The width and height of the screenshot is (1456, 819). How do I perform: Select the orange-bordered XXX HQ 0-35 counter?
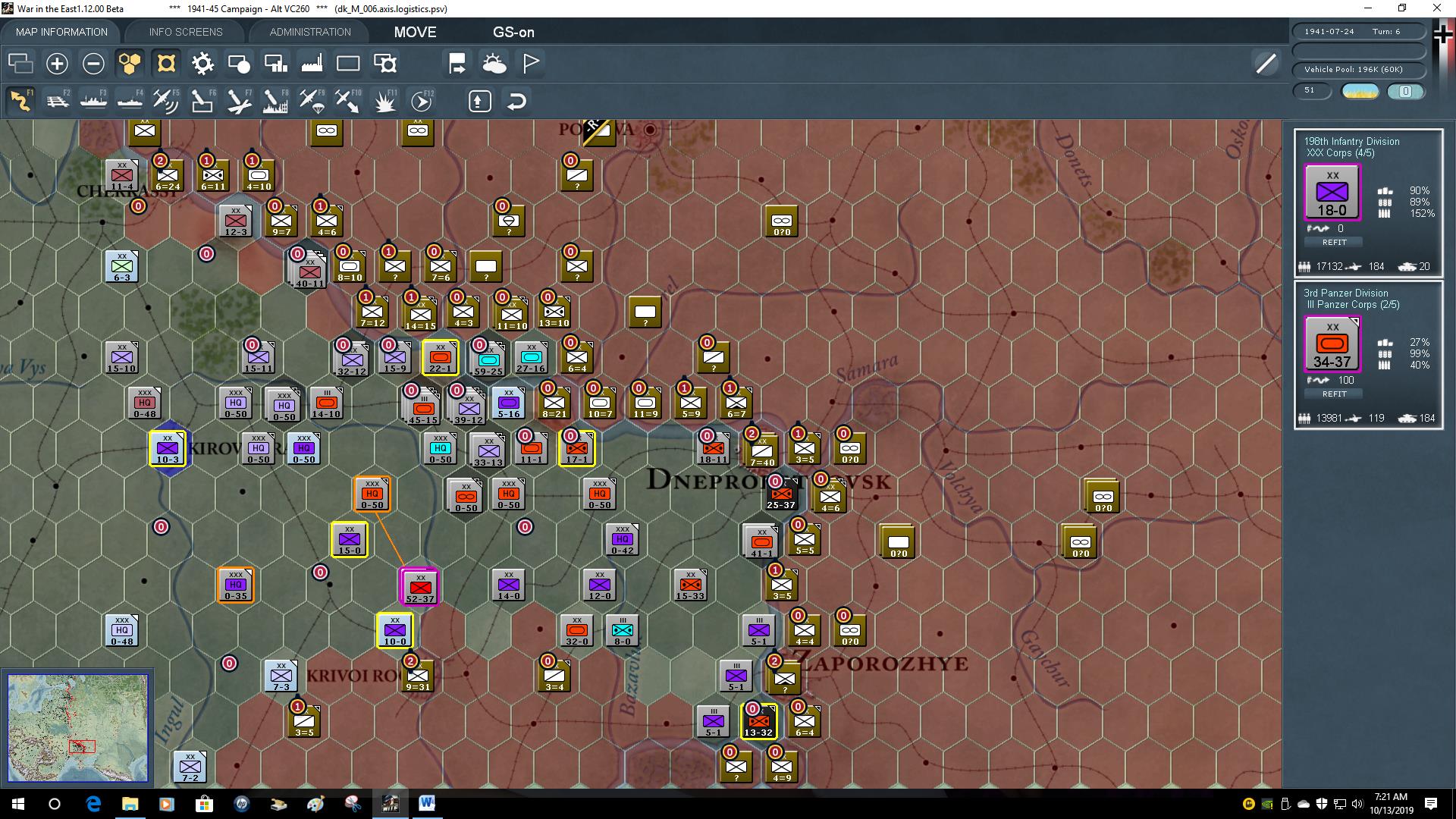(236, 585)
